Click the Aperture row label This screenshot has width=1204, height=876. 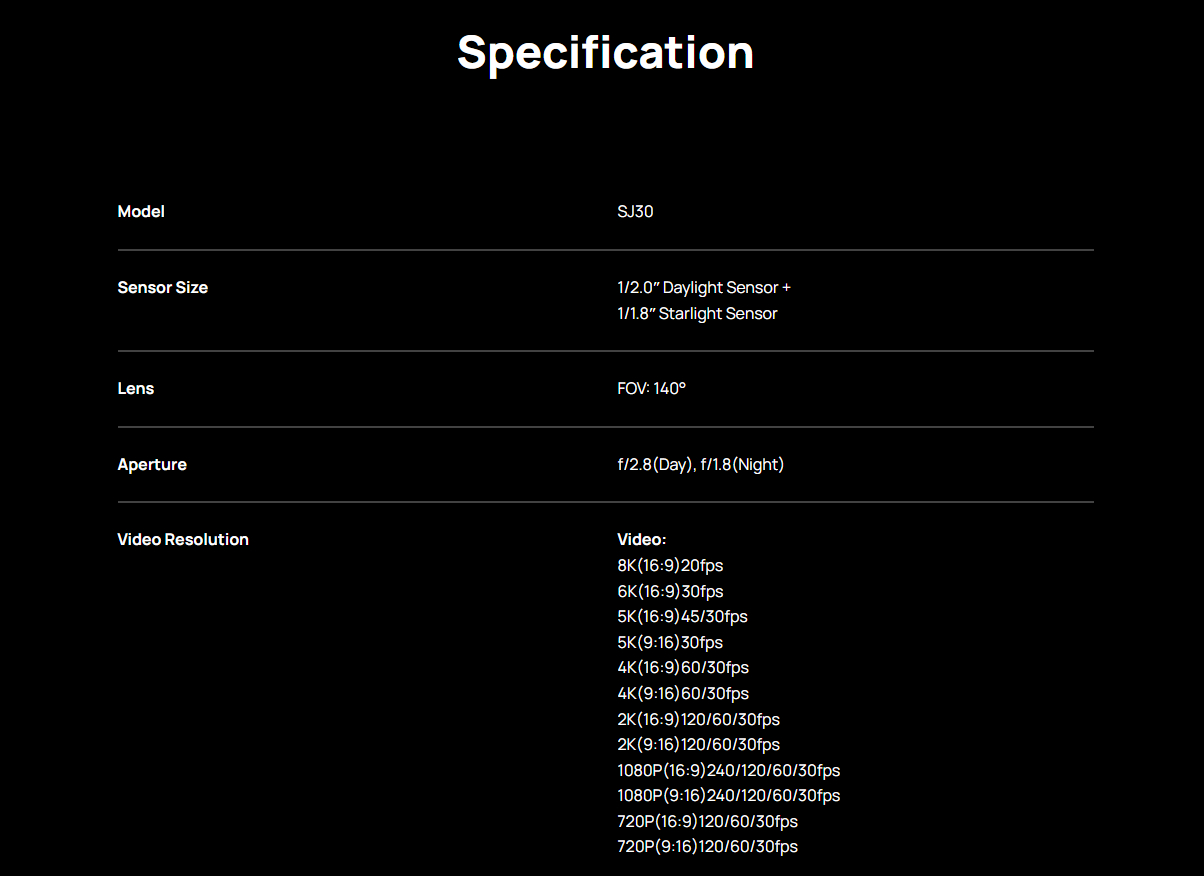(x=152, y=465)
